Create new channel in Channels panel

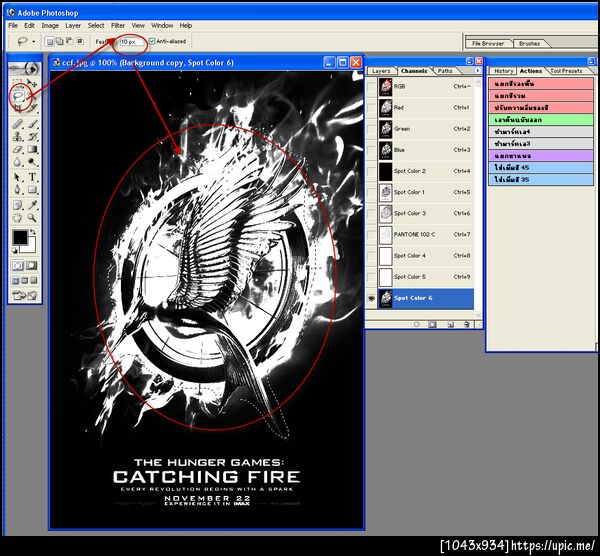450,324
